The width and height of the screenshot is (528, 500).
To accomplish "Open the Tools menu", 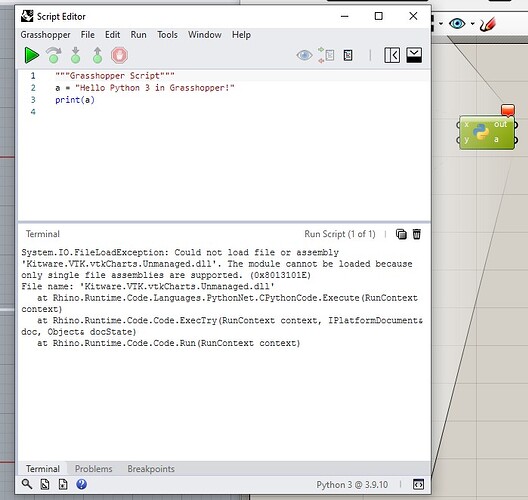I will tap(167, 35).
